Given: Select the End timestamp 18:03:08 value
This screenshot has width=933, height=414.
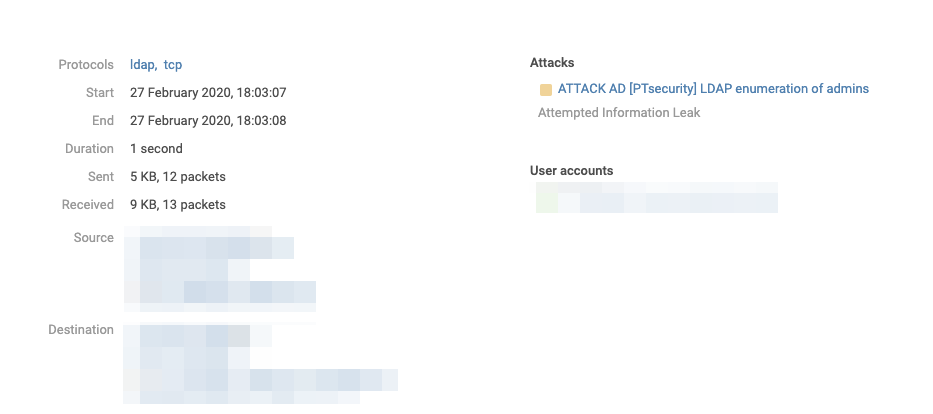Looking at the screenshot, I should [208, 121].
